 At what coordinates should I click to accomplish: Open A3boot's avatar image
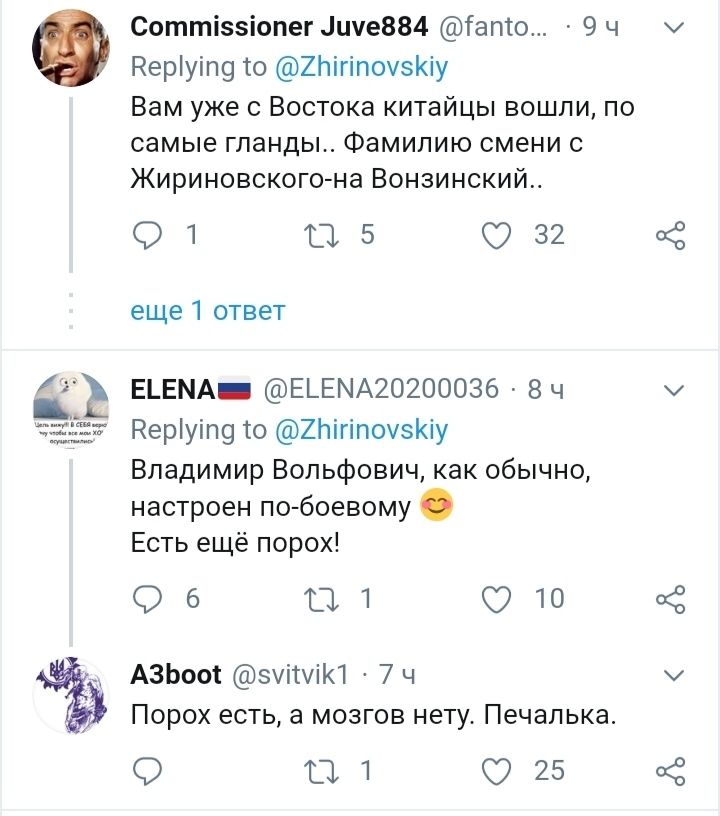70,695
